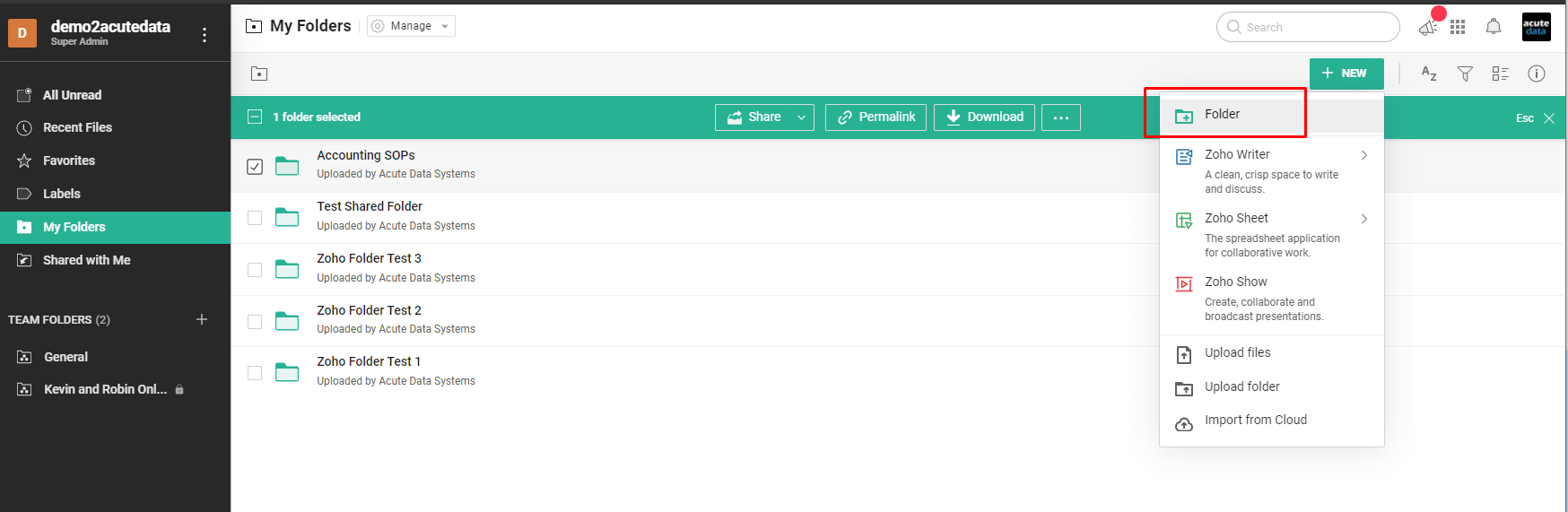
Task: Click the Zoho Folder Test 1 icon
Action: 287,372
